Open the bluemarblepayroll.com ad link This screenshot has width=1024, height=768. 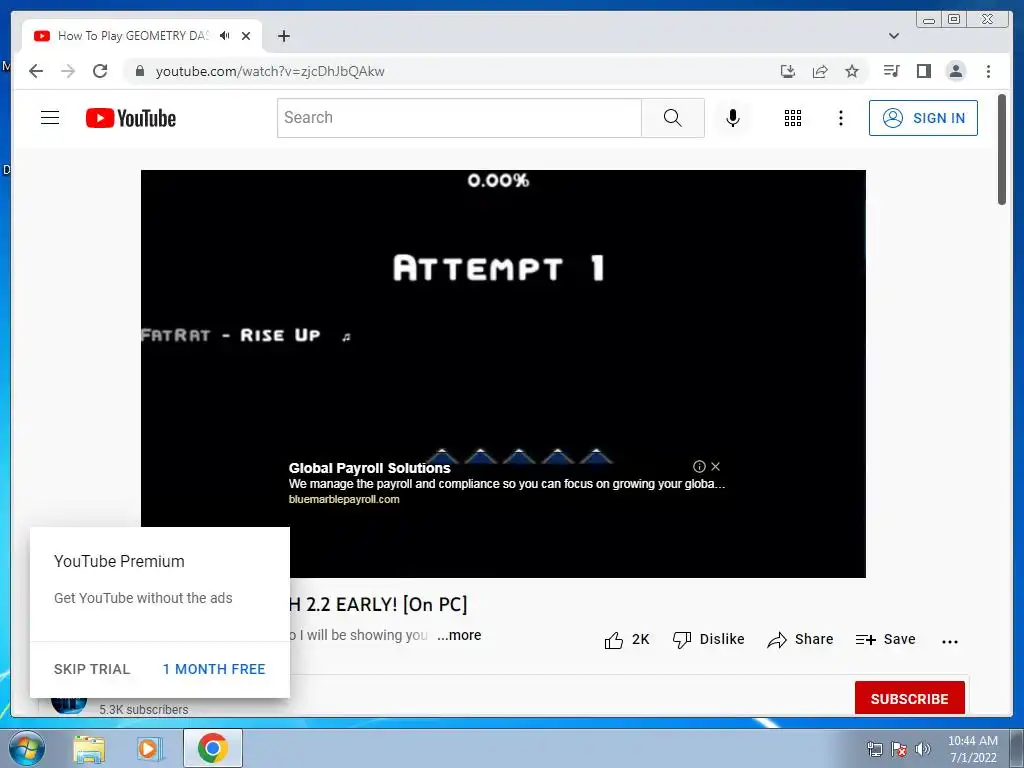(344, 499)
